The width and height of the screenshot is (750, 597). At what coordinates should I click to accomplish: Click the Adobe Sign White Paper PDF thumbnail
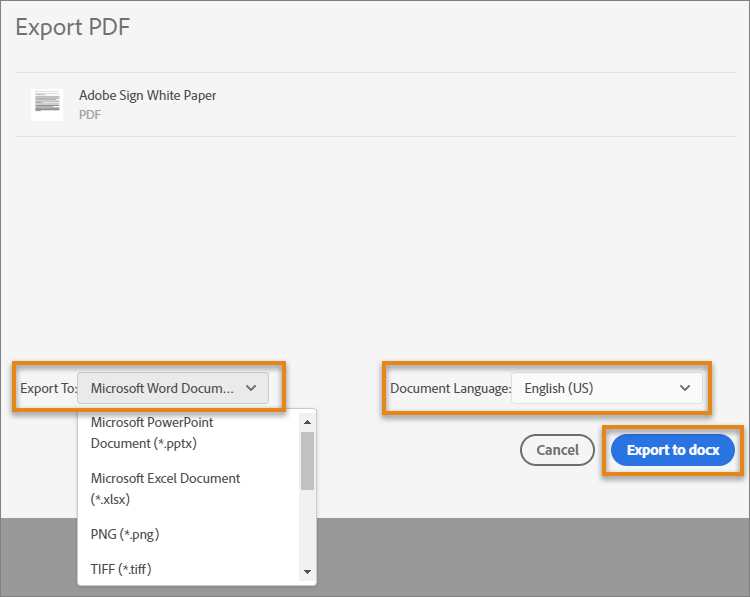(47, 103)
